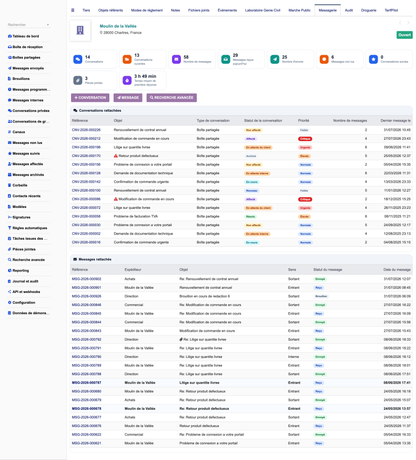The height and width of the screenshot is (460, 416).
Task: Switch to the Droguerie tab
Action: point(369,10)
